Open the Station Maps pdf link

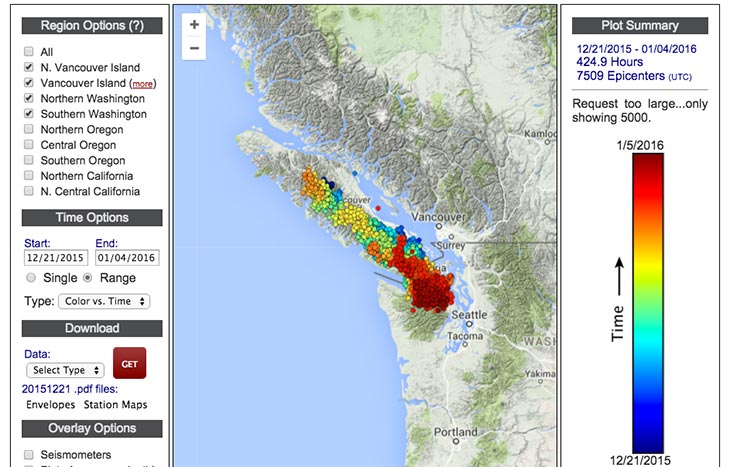tap(115, 405)
